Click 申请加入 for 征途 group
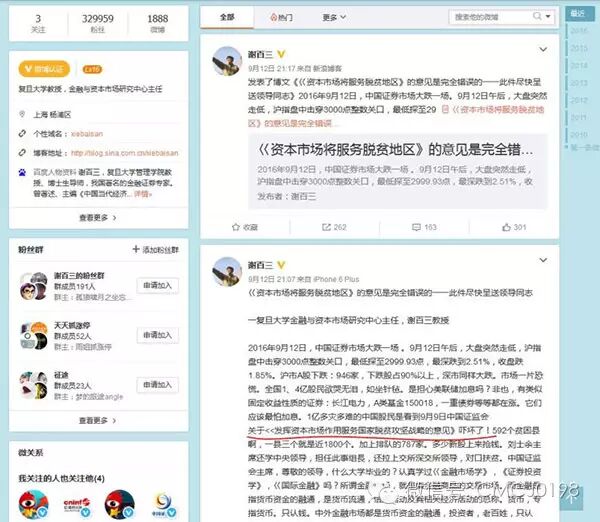The width and height of the screenshot is (600, 522). coord(157,385)
